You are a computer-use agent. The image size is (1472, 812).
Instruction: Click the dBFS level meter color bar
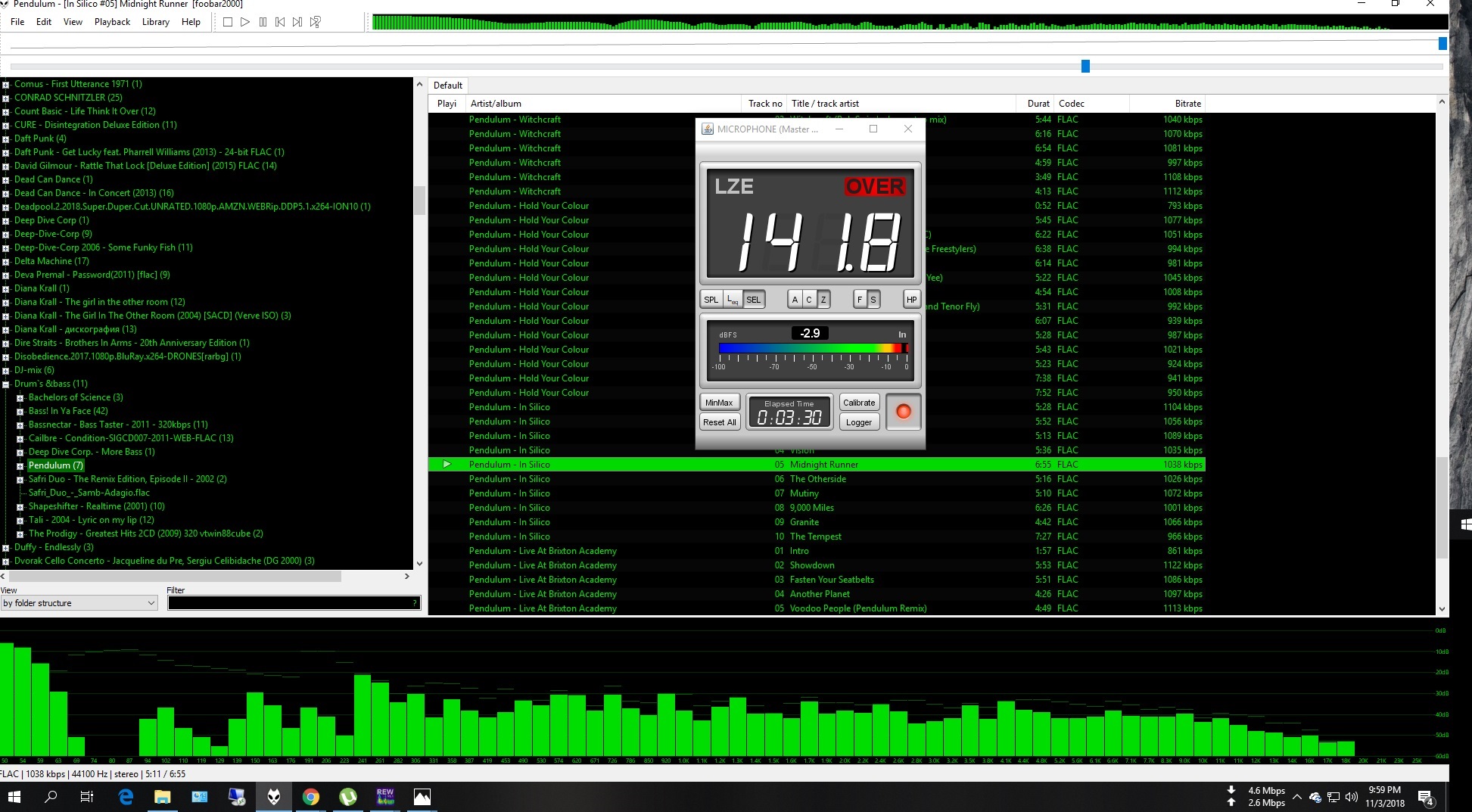pyautogui.click(x=813, y=348)
